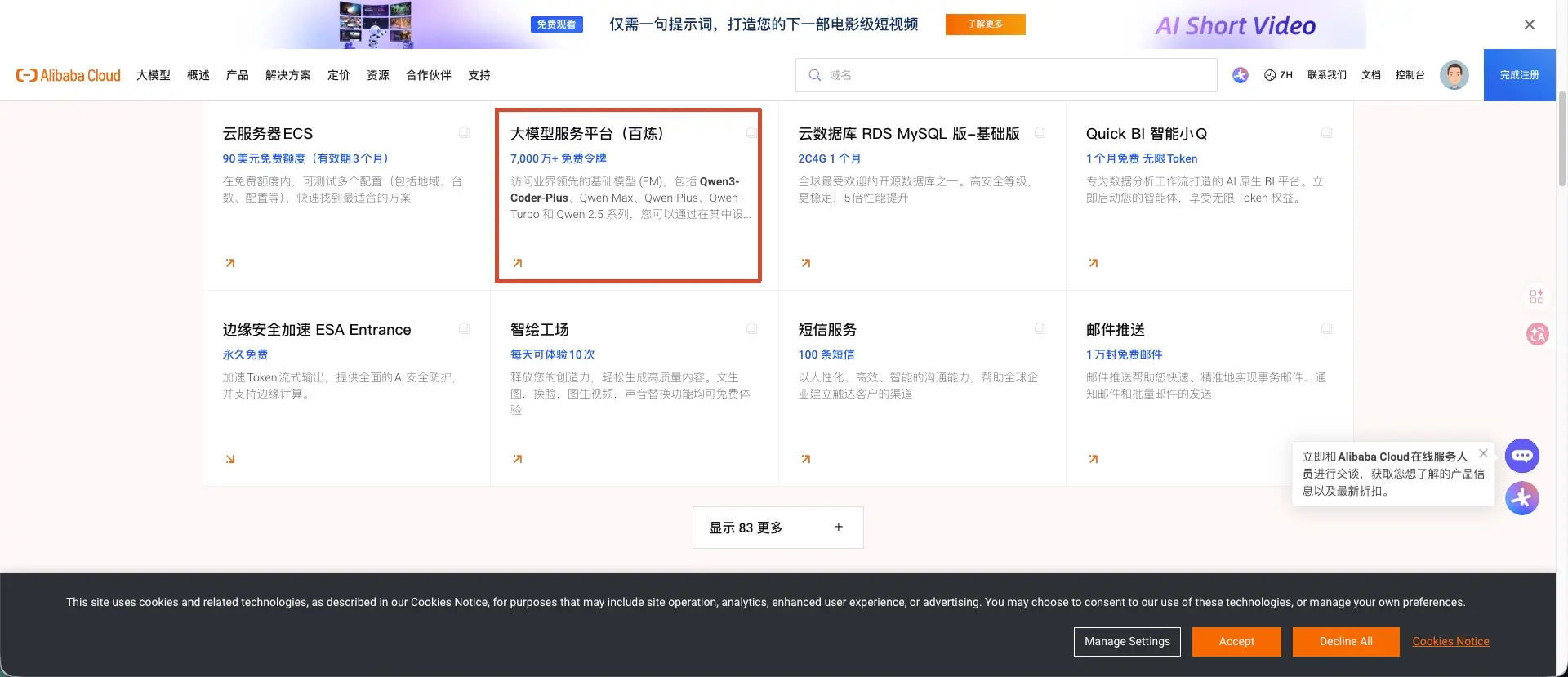The image size is (1568, 677).
Task: Accept cookies with the Accept button
Action: [x=1236, y=642]
